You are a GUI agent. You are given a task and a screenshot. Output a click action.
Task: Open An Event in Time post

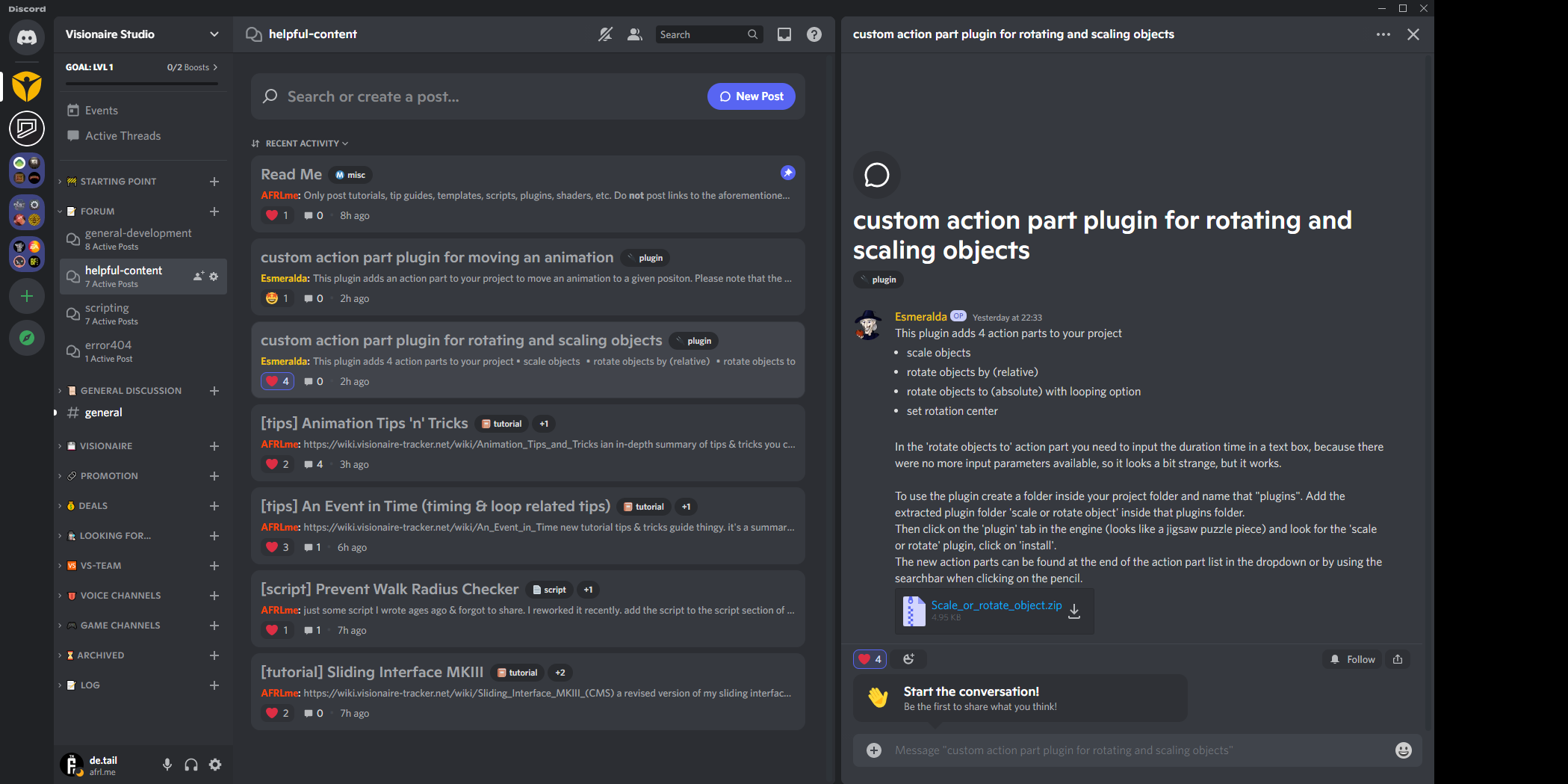(x=528, y=526)
